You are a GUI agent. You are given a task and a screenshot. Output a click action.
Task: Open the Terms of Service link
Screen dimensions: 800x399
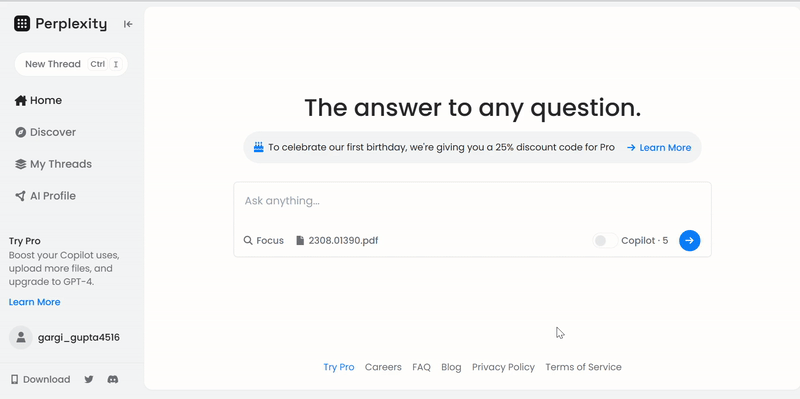584,367
